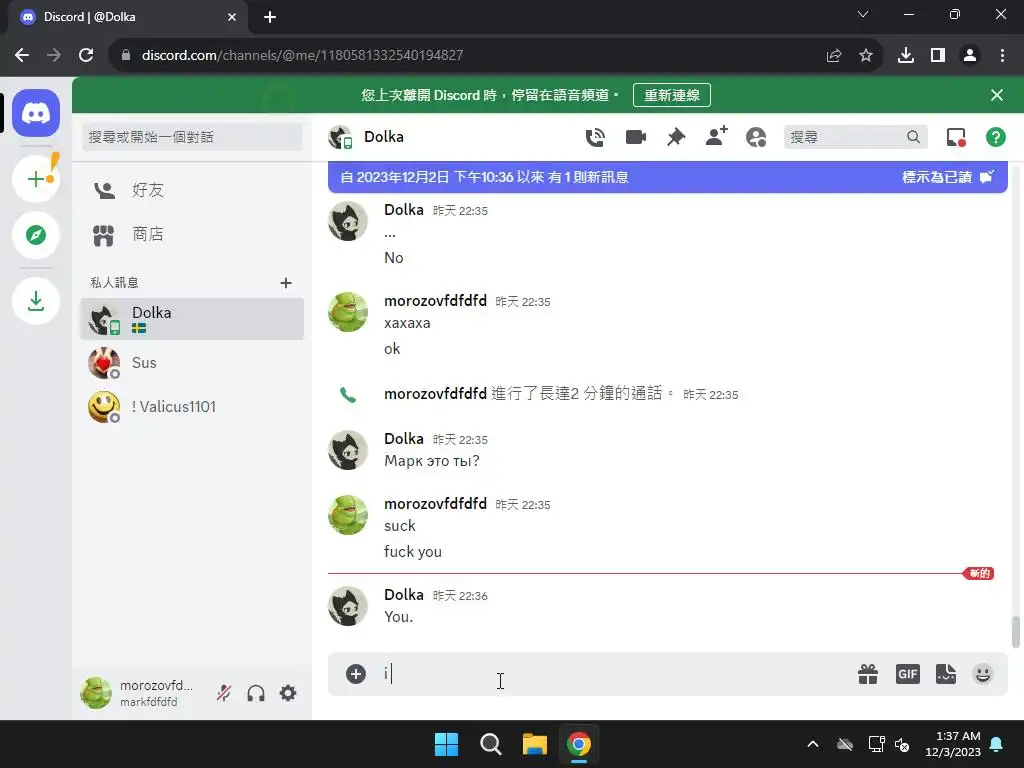The height and width of the screenshot is (768, 1024).
Task: Open File Explorer from taskbar
Action: click(534, 744)
